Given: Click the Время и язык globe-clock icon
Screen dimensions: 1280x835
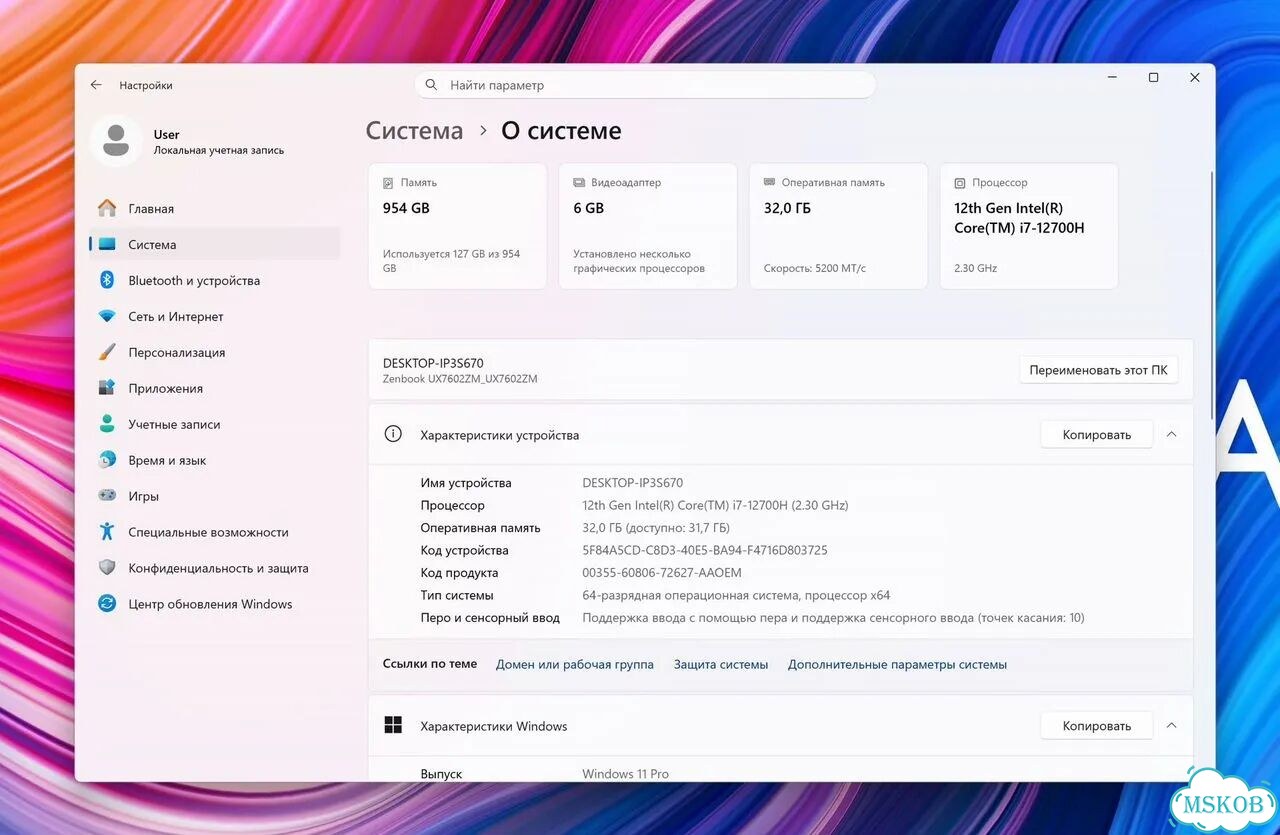Looking at the screenshot, I should (x=107, y=460).
